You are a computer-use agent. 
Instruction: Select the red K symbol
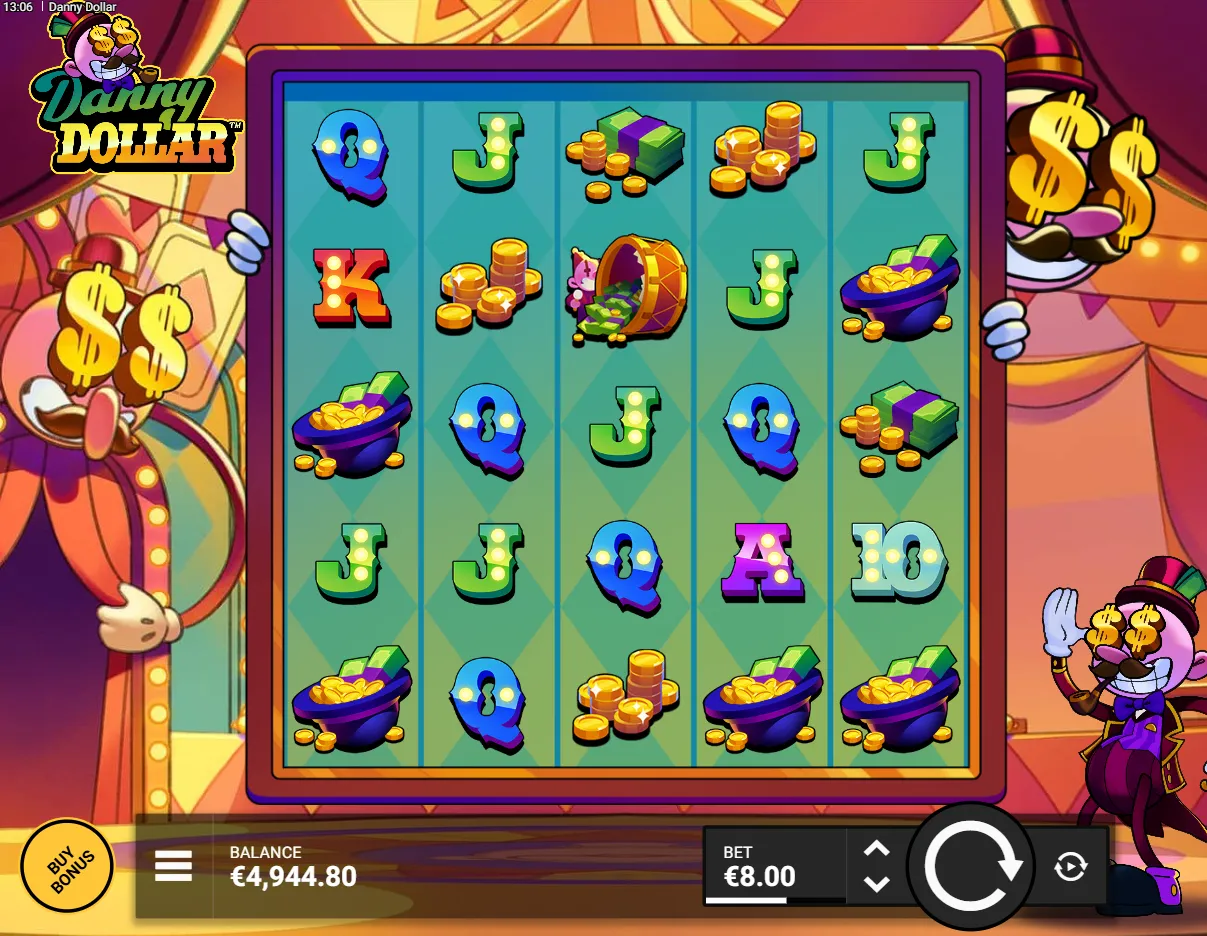point(352,287)
